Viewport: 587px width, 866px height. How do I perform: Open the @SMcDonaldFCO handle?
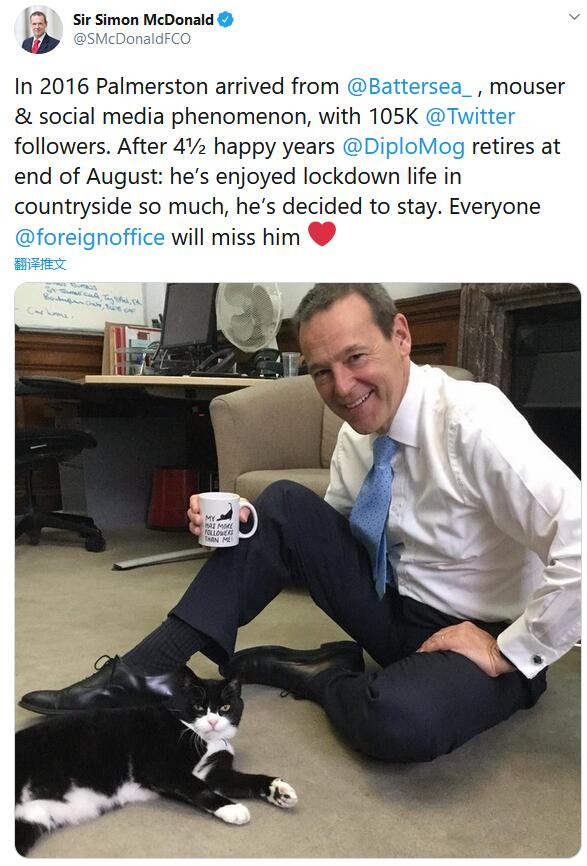coord(131,39)
